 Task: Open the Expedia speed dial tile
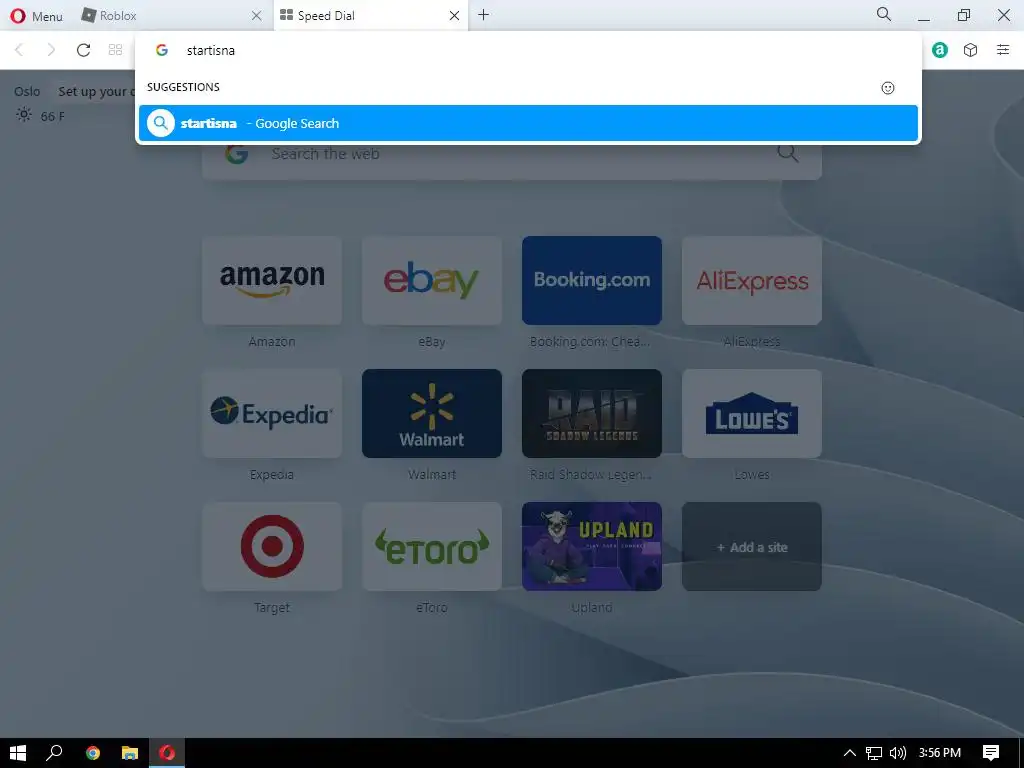pos(272,413)
